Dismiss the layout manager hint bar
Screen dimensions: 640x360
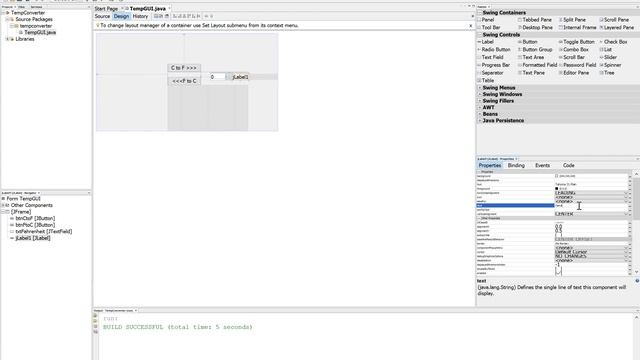[471, 26]
